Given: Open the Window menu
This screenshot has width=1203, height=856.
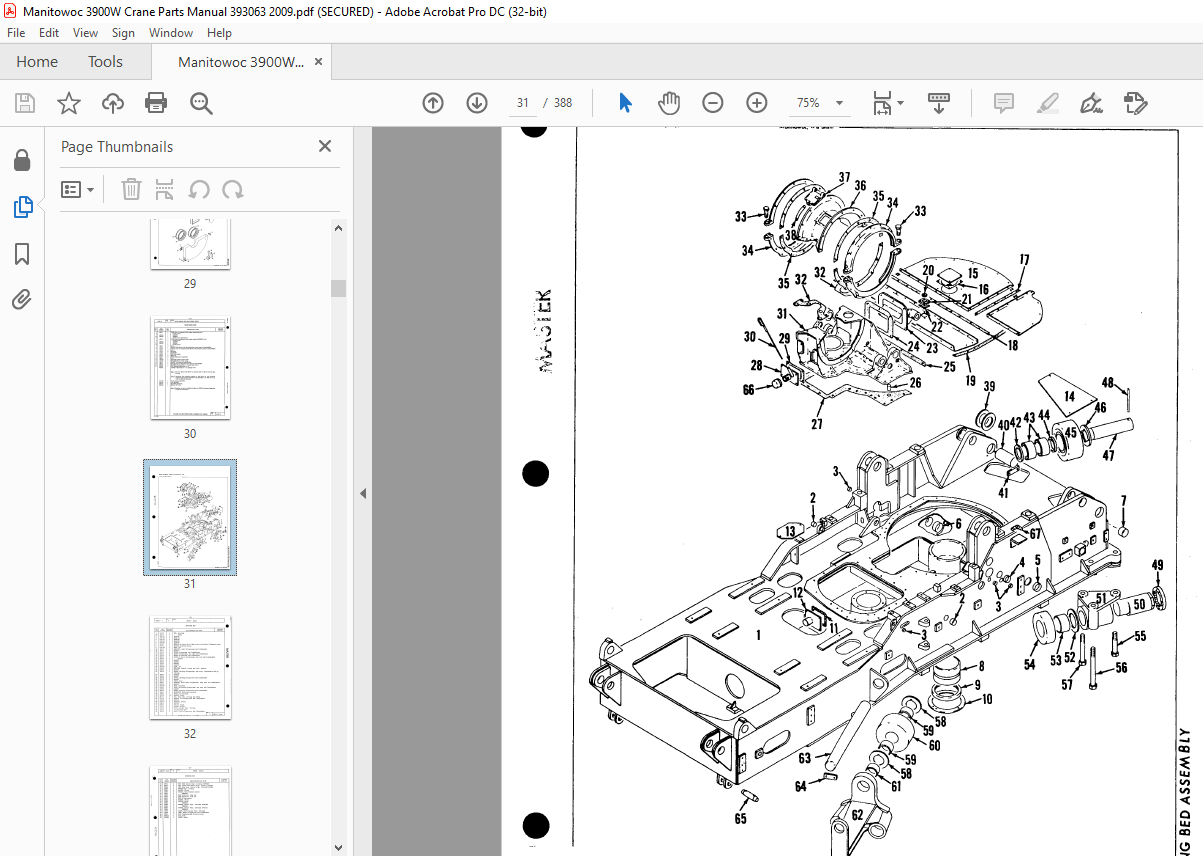Looking at the screenshot, I should tap(171, 32).
